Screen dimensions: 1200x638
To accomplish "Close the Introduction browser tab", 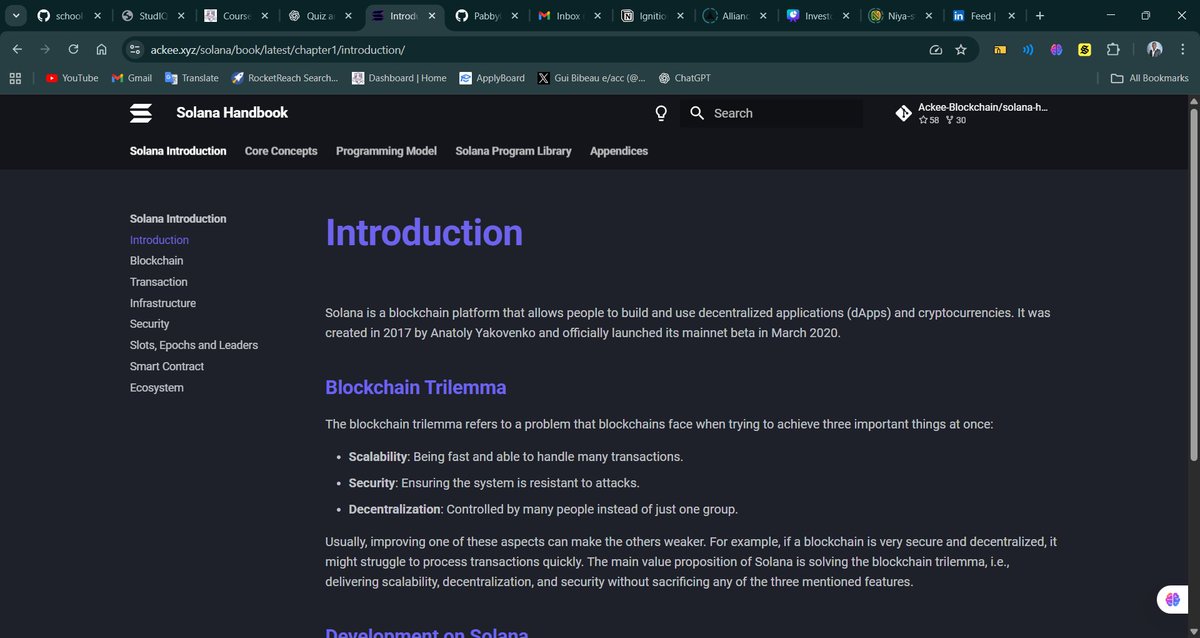I will [432, 16].
